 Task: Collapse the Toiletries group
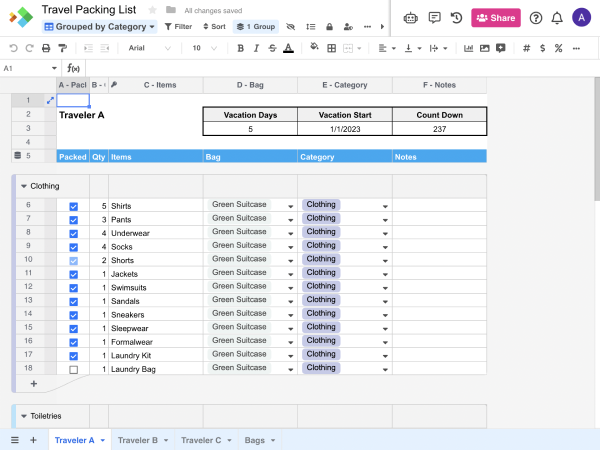point(24,416)
